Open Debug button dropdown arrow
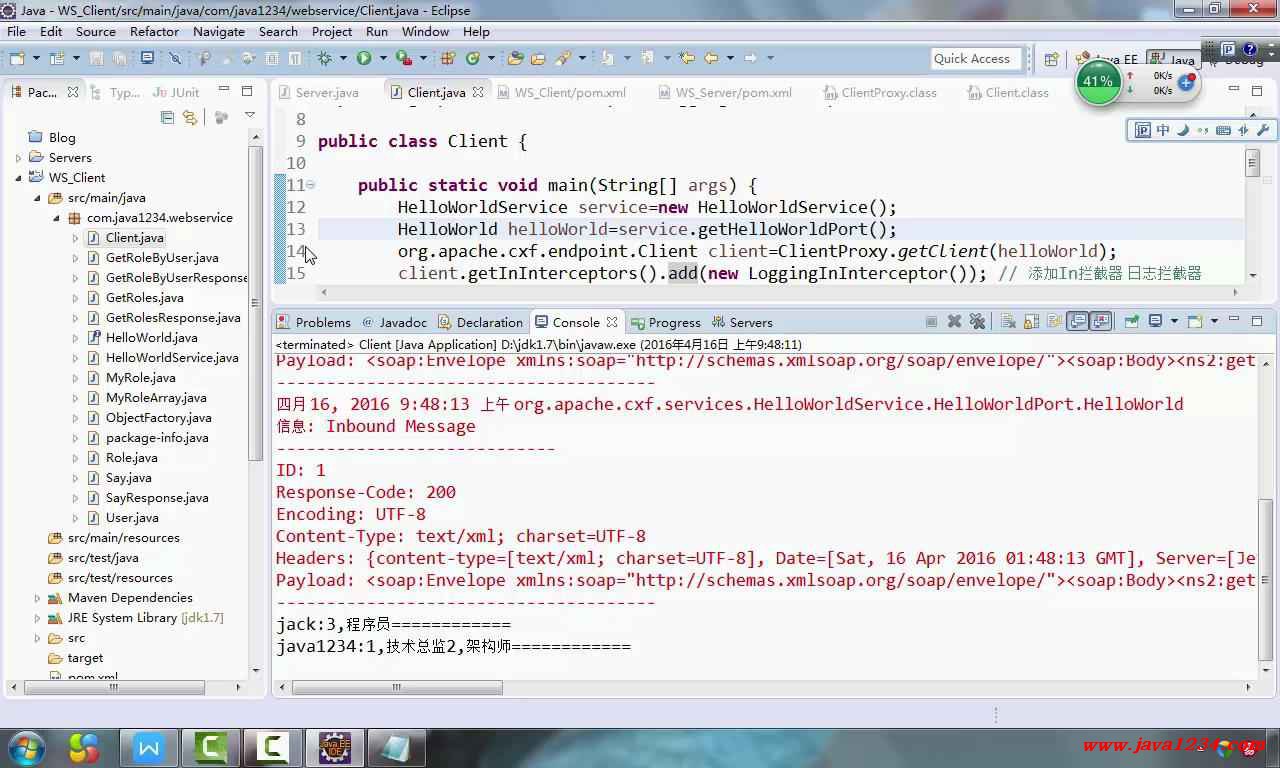 coord(343,58)
